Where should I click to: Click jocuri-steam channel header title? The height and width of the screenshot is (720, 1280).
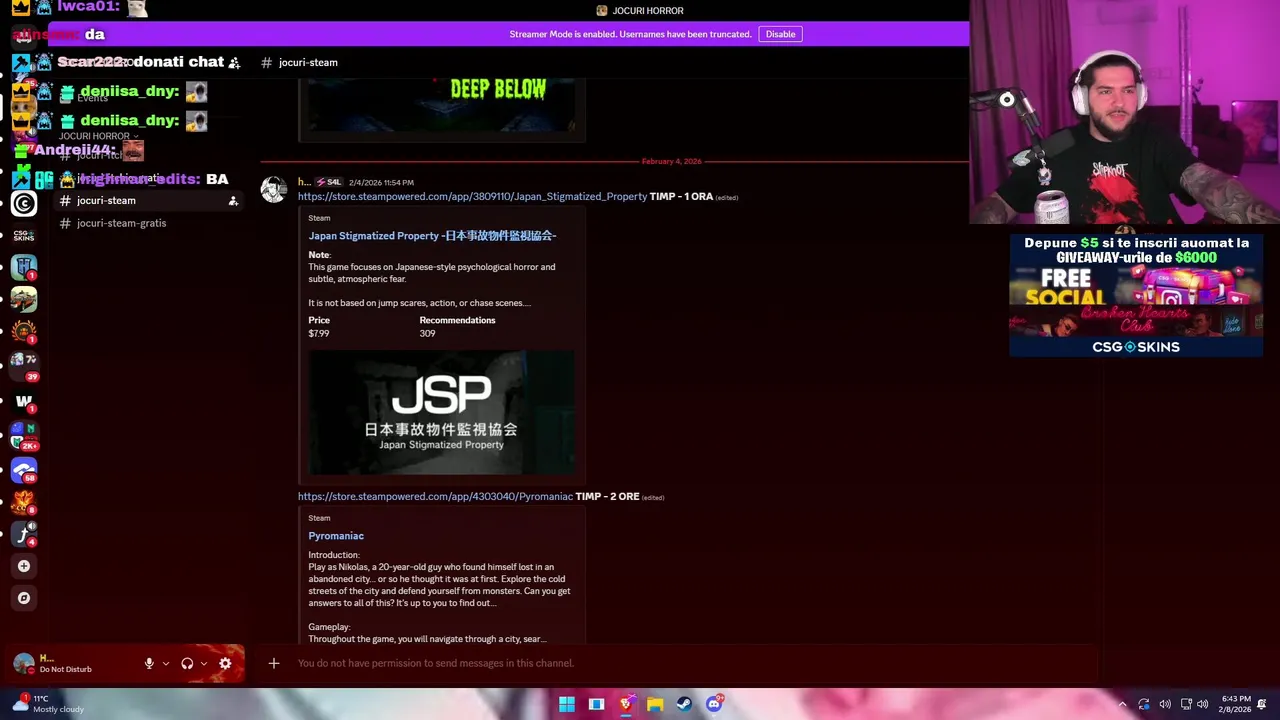(308, 62)
